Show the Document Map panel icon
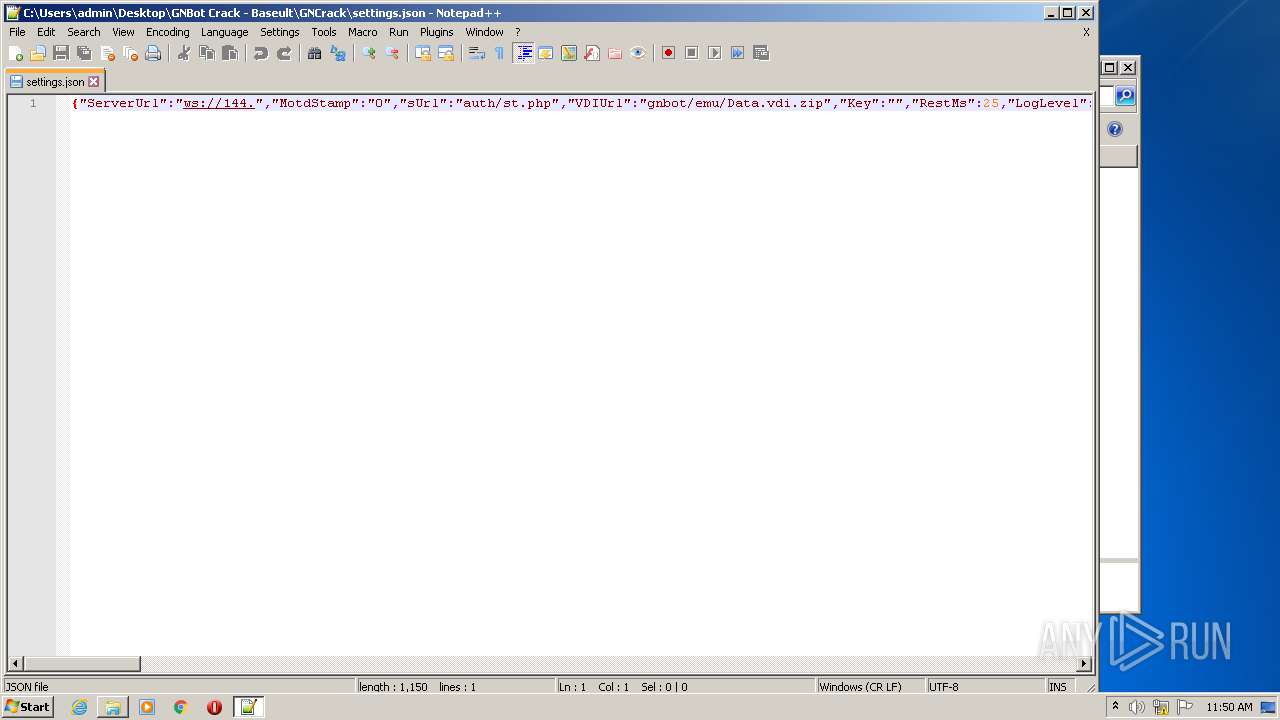 coord(569,53)
